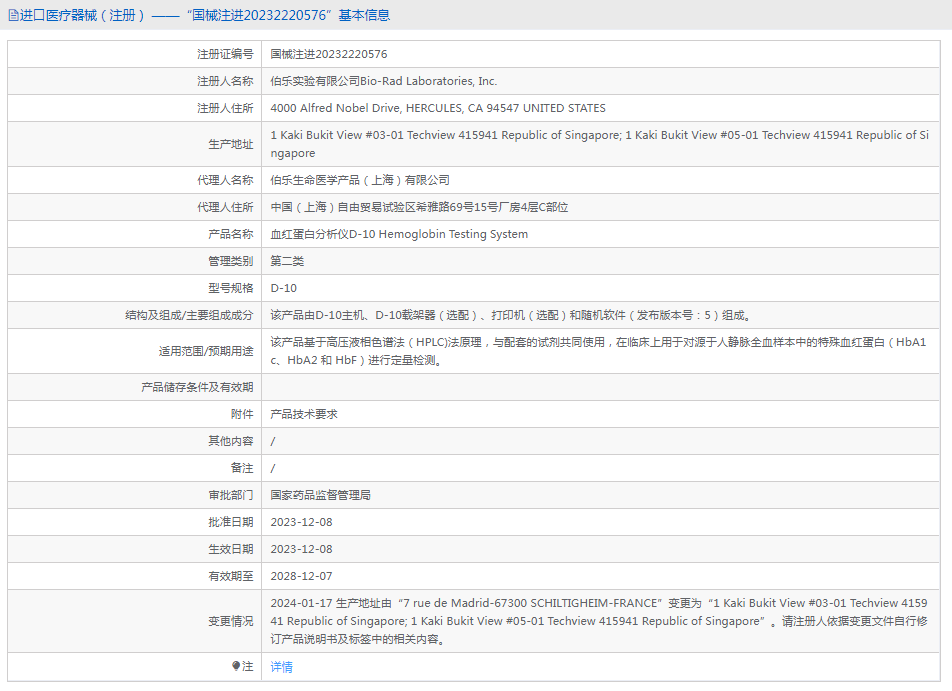Click the document icon beside the page heading

pyautogui.click(x=13, y=16)
